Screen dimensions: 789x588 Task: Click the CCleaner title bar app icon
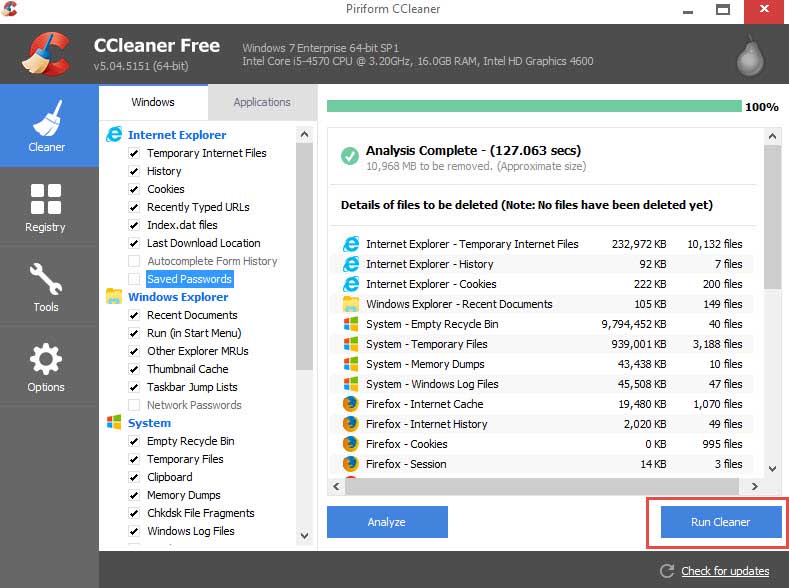pos(9,8)
